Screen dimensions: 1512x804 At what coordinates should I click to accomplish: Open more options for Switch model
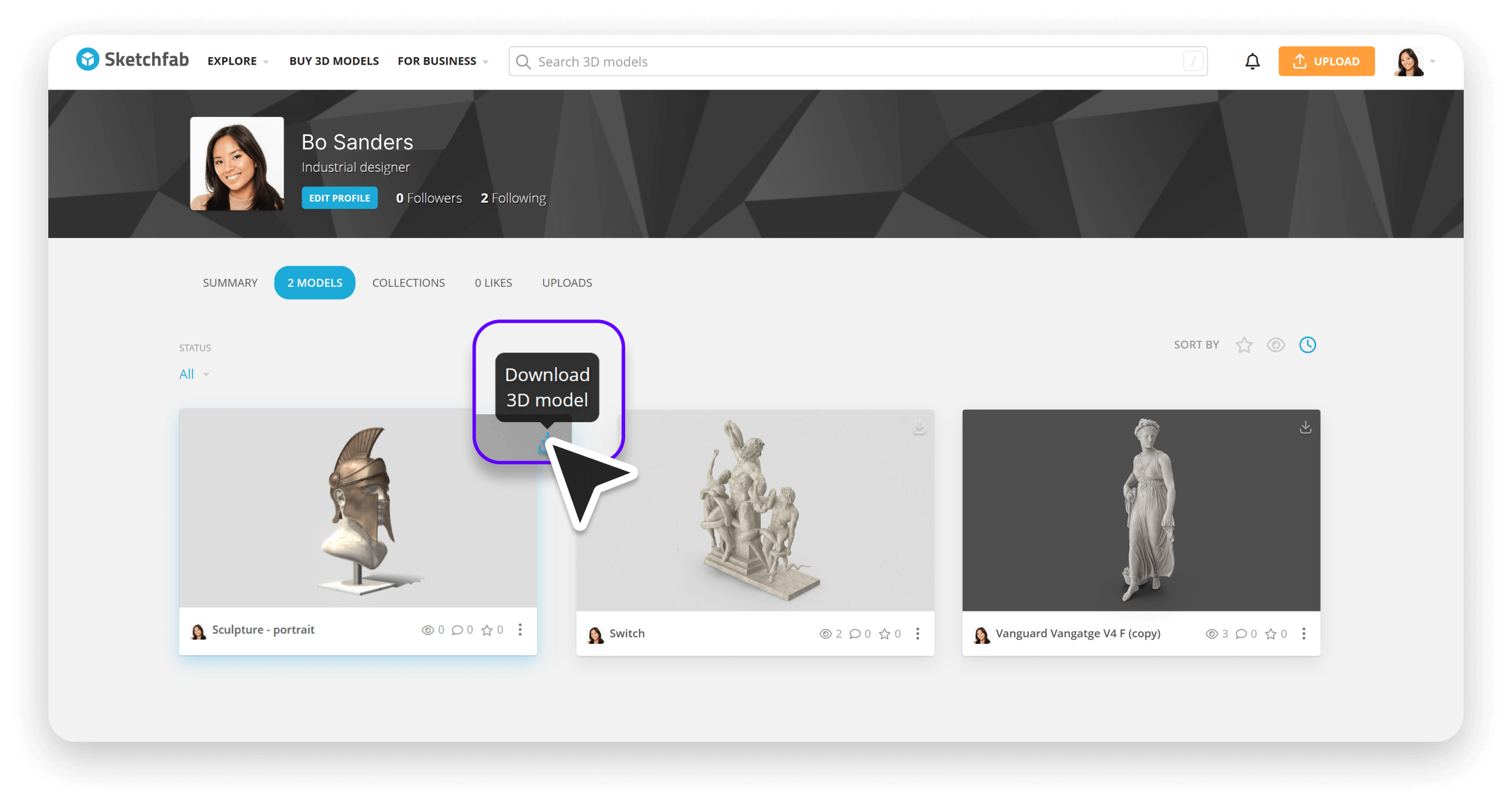(x=917, y=633)
